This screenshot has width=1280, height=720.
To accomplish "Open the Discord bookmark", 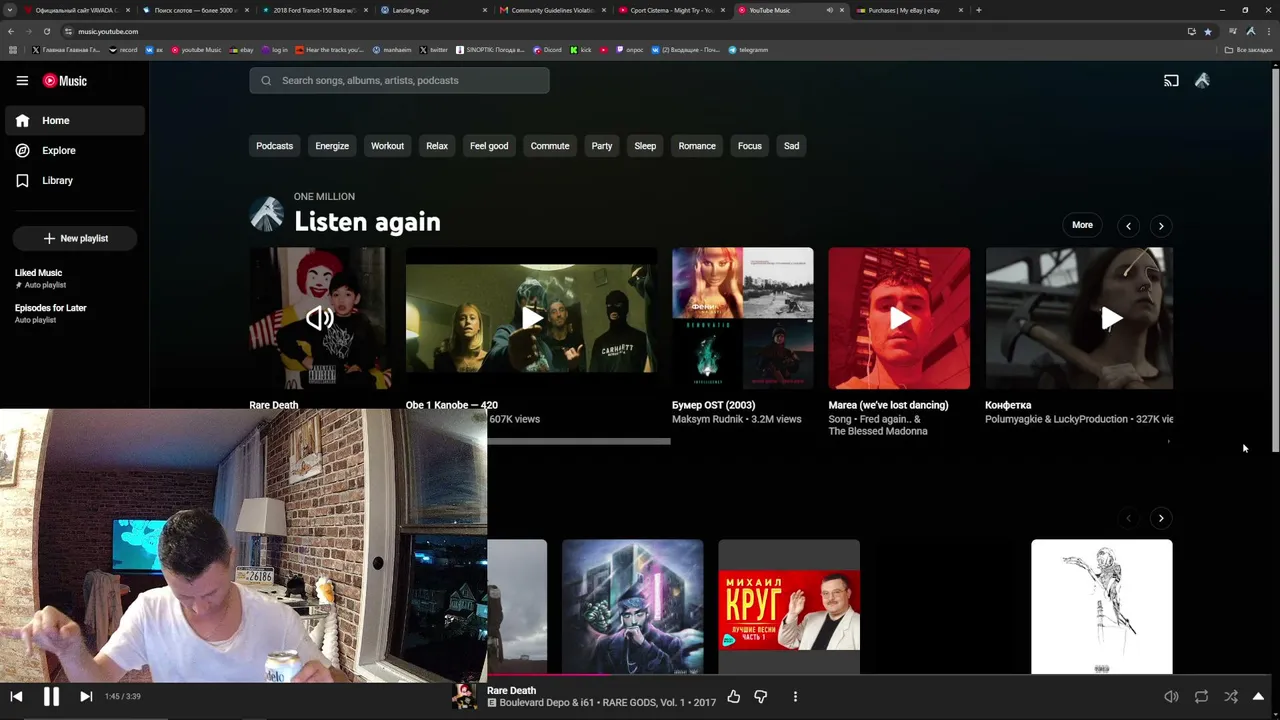I will 548,50.
